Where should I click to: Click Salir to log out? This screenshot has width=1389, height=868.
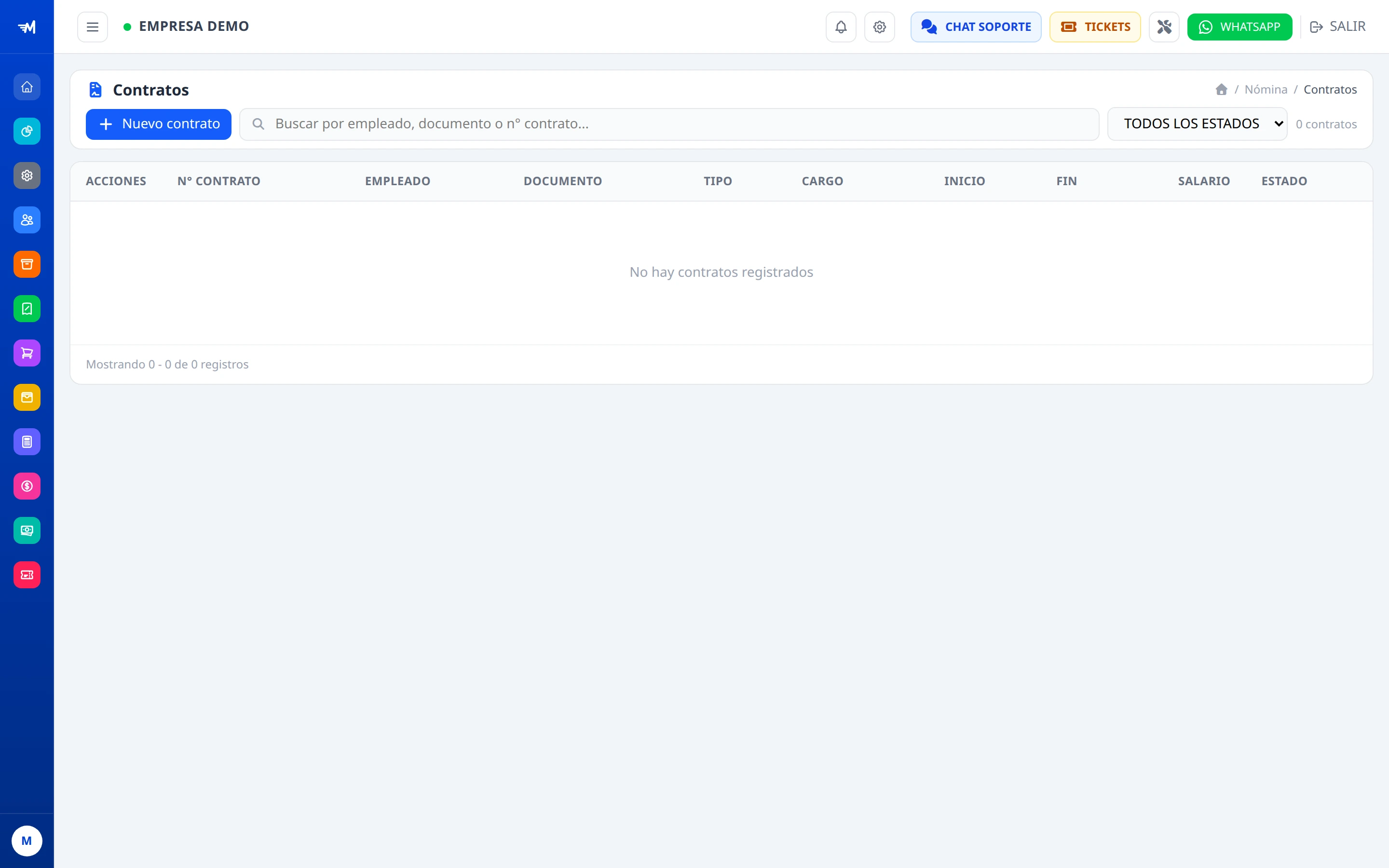pyautogui.click(x=1337, y=27)
